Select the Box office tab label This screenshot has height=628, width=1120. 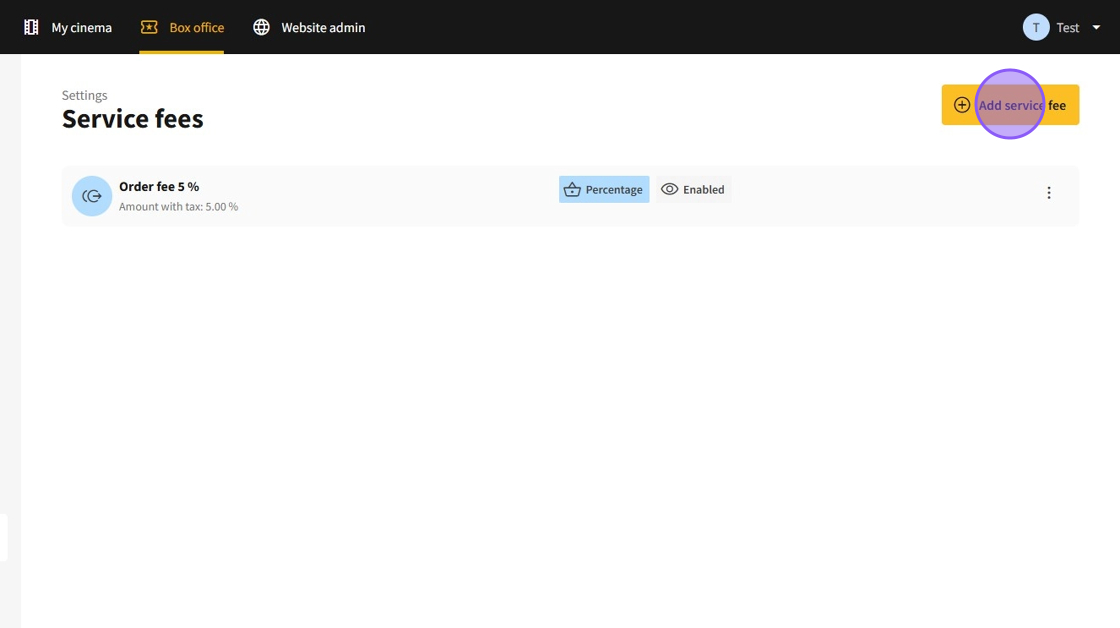point(196,28)
